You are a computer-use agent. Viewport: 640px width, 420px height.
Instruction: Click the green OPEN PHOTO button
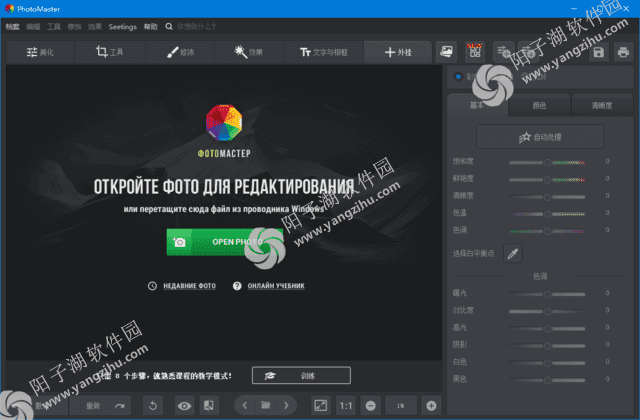[x=224, y=242]
